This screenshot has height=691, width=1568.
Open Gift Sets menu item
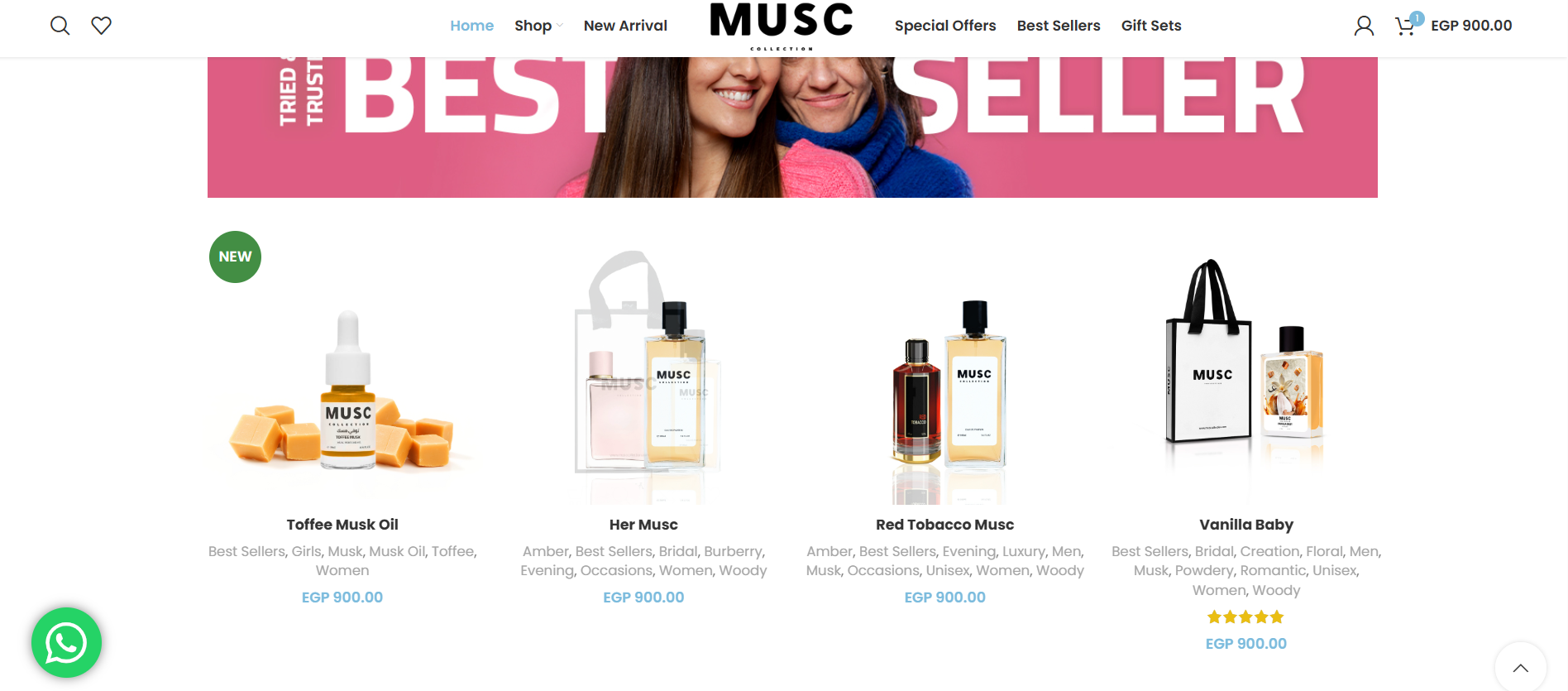pyautogui.click(x=1151, y=26)
